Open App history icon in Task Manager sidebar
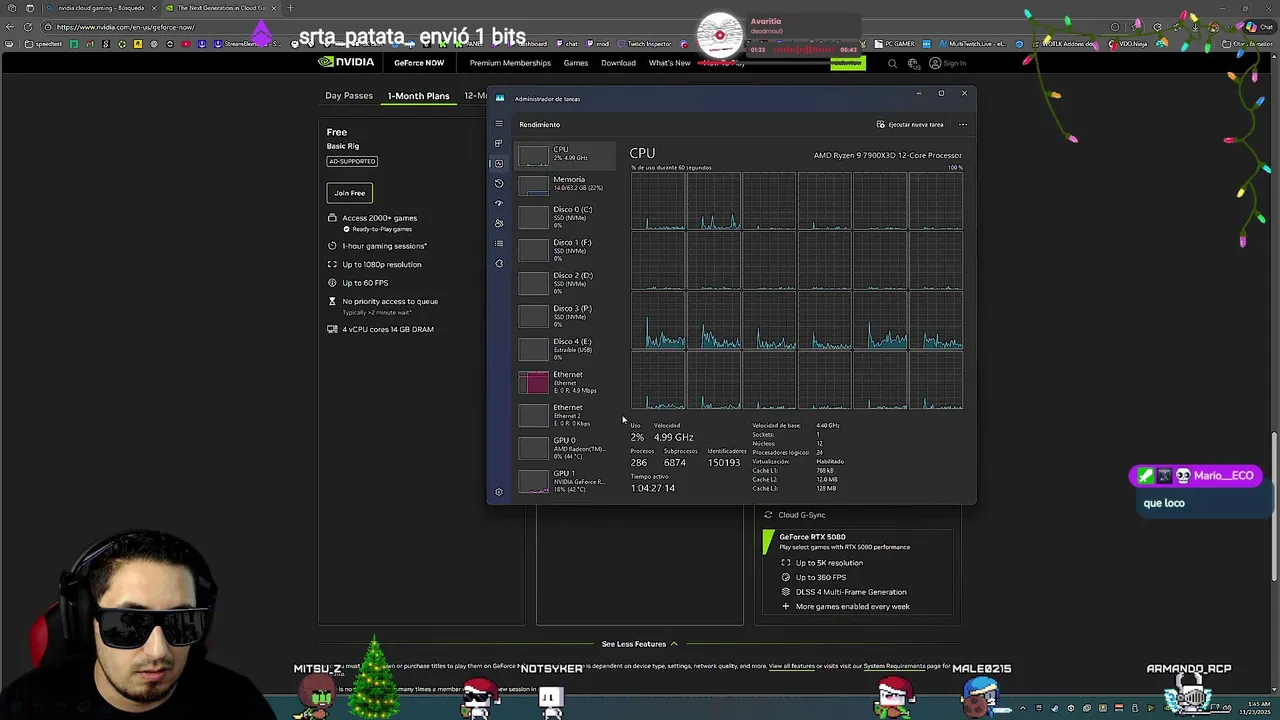The height and width of the screenshot is (720, 1280). [x=499, y=183]
